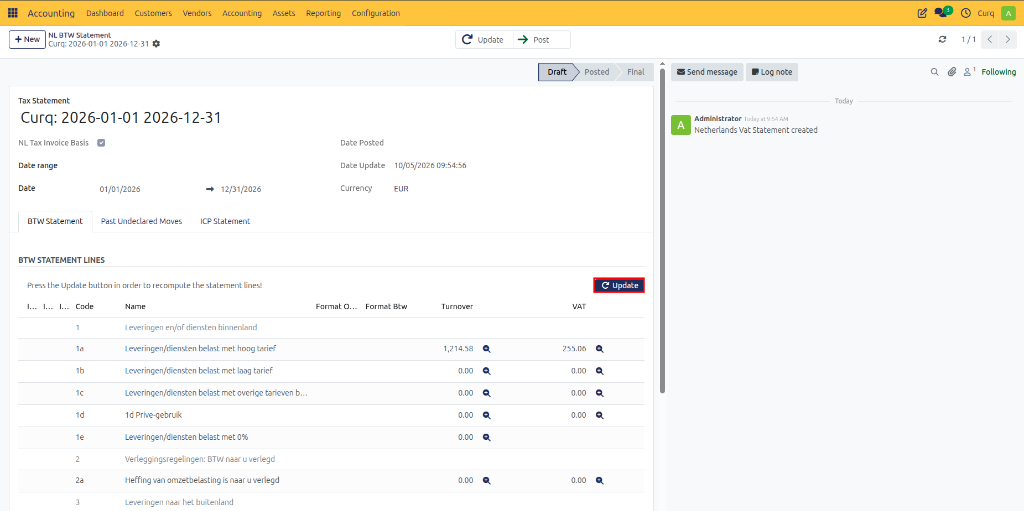Toggle the NL Tax Invoice Basis checkbox
Image resolution: width=1024 pixels, height=511 pixels.
tap(101, 142)
